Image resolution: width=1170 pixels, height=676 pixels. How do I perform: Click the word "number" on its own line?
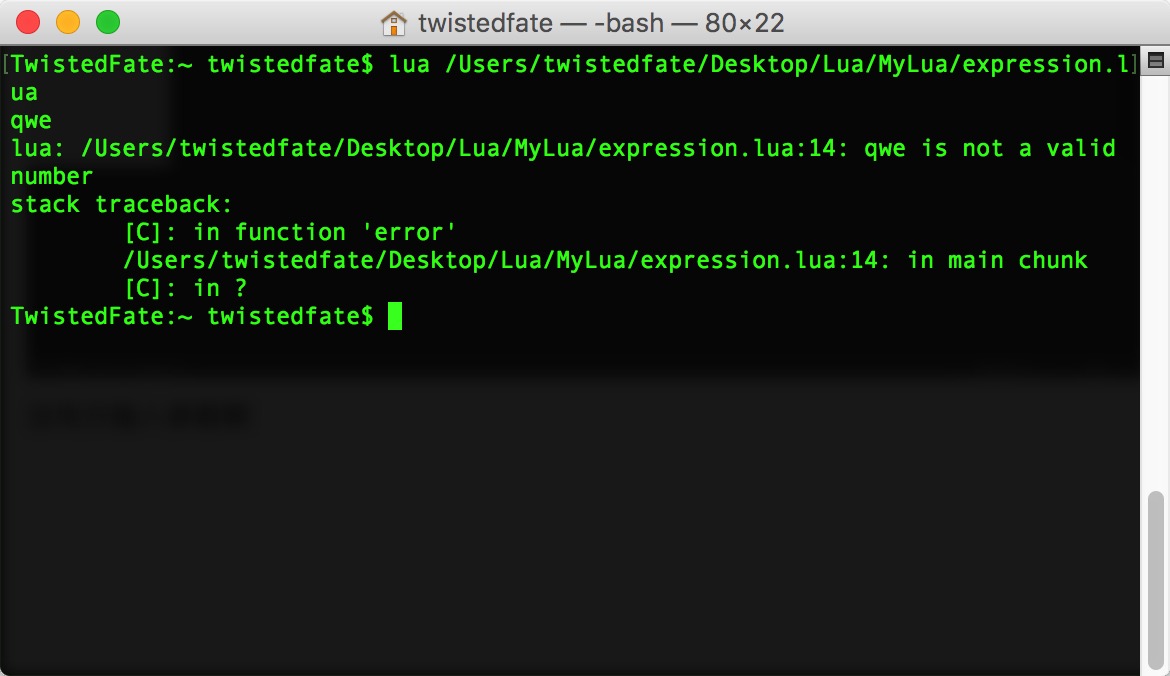[x=52, y=176]
